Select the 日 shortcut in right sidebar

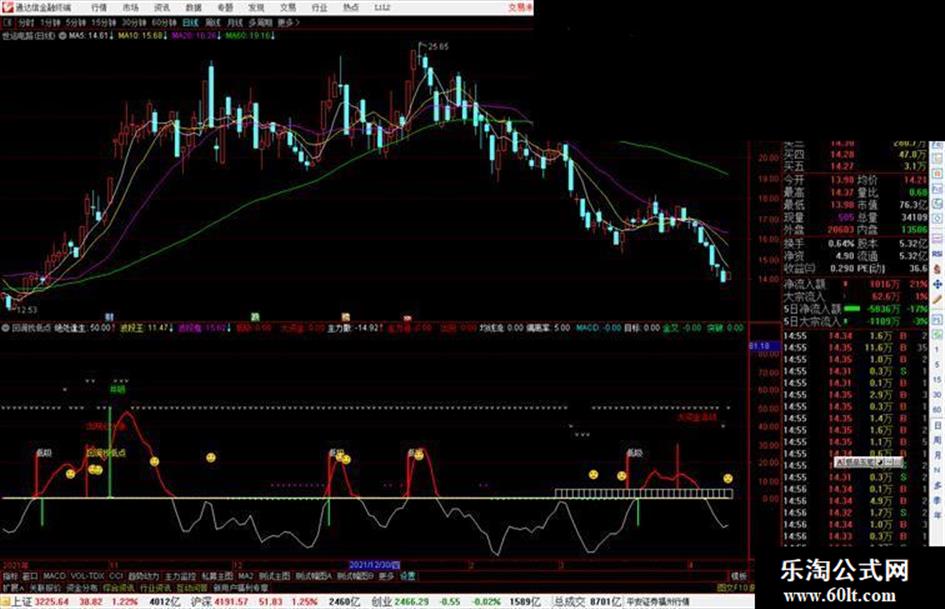[x=937, y=425]
